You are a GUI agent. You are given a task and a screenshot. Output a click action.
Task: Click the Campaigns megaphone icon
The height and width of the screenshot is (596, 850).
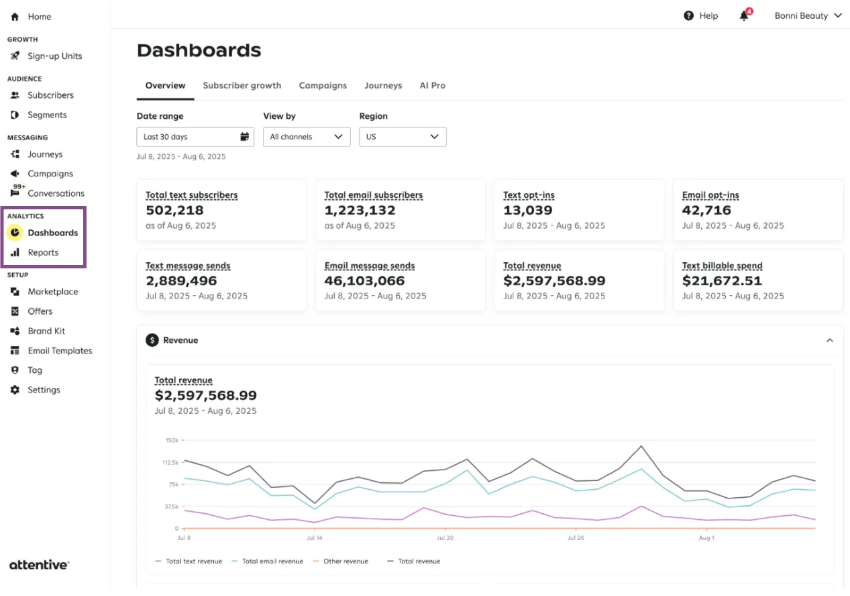pyautogui.click(x=15, y=174)
